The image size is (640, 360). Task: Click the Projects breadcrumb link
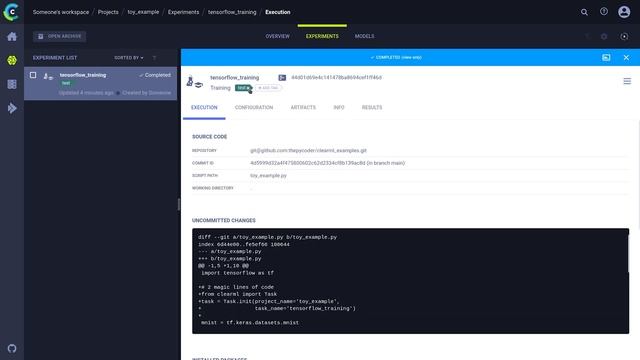108,12
